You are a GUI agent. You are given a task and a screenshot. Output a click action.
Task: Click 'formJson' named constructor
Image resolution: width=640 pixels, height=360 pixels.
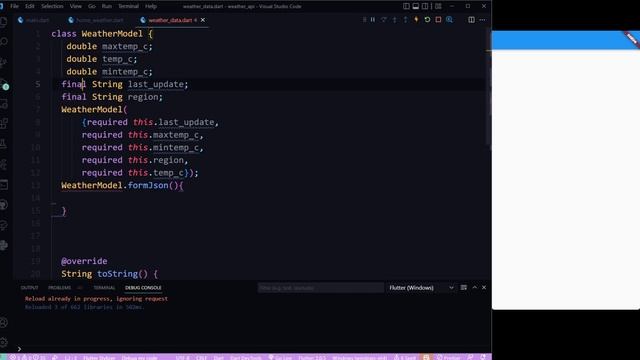(148, 186)
